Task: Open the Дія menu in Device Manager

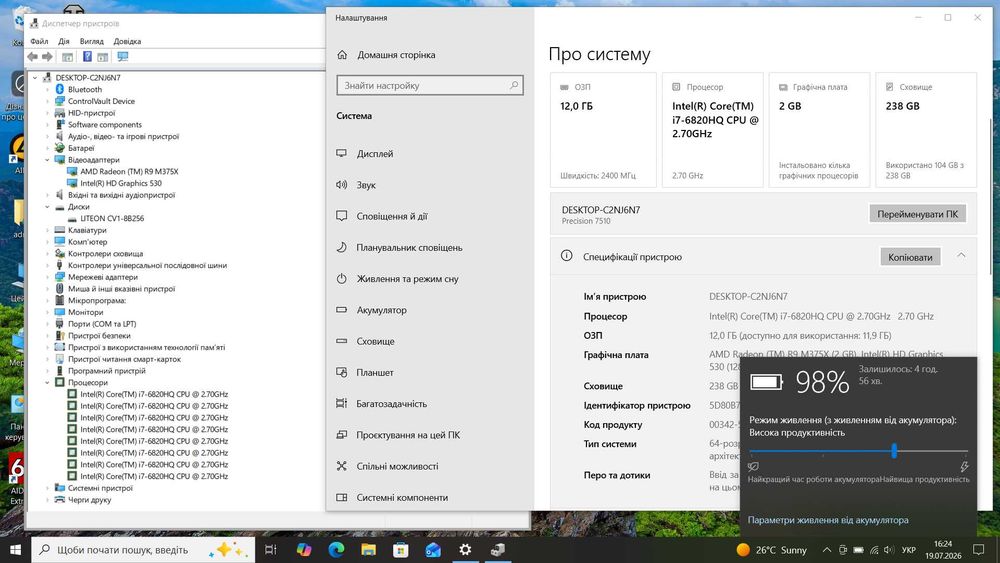Action: point(64,41)
